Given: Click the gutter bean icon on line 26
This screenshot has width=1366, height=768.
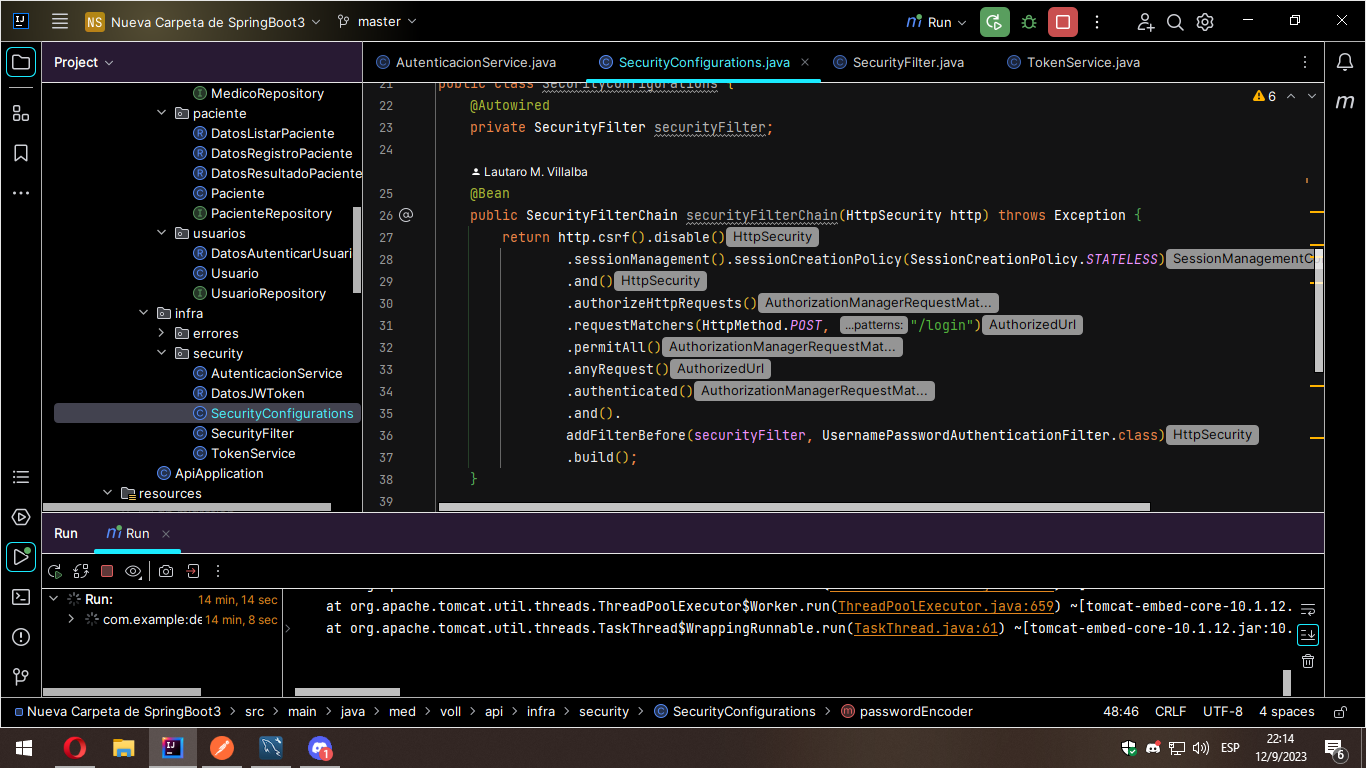Looking at the screenshot, I should pyautogui.click(x=406, y=215).
